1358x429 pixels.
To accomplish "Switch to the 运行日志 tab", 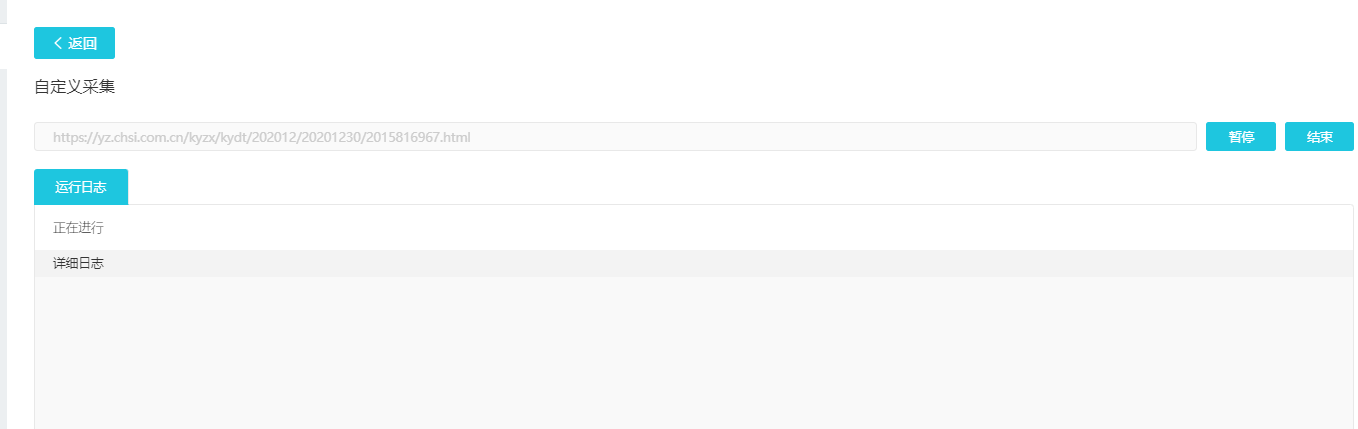I will (x=81, y=187).
